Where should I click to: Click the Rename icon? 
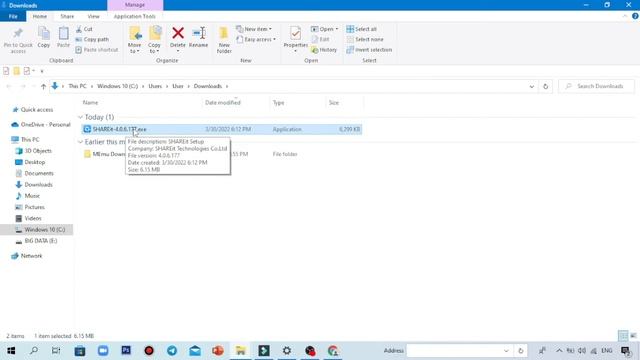(x=199, y=33)
